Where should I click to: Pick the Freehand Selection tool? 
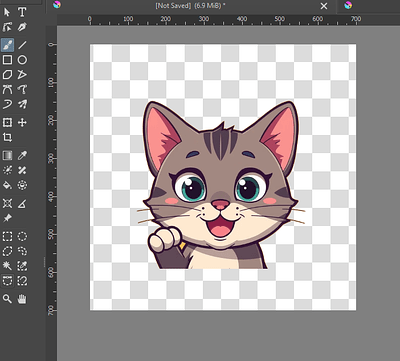[x=22, y=251]
